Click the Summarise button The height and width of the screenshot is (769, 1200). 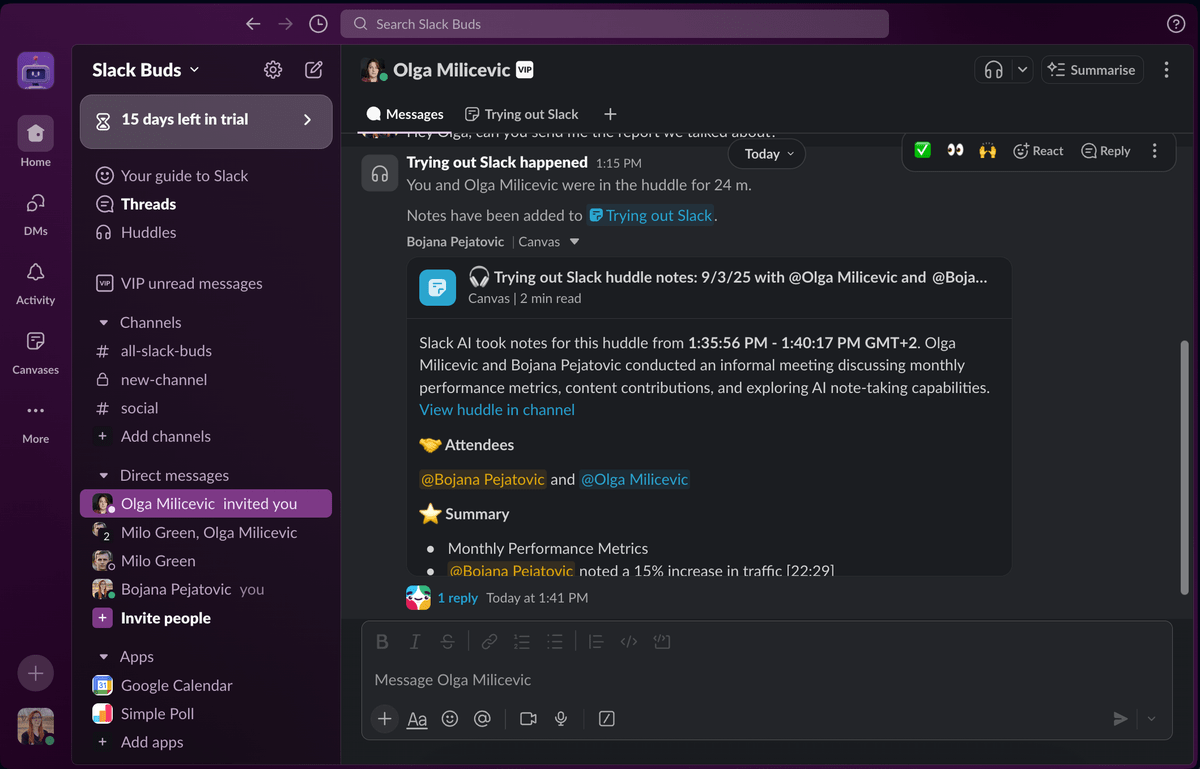click(x=1093, y=70)
